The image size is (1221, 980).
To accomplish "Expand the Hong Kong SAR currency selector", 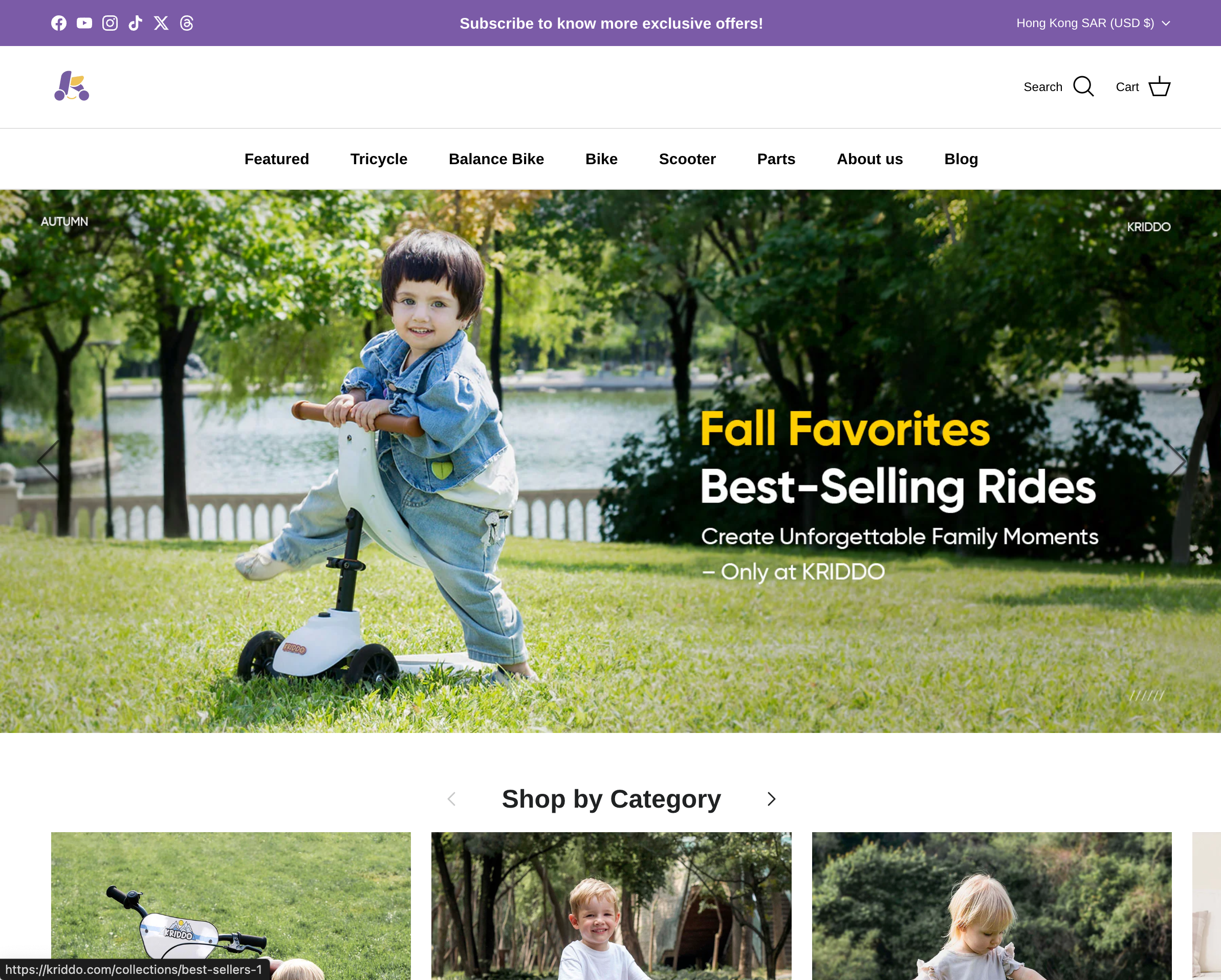I will (x=1093, y=23).
